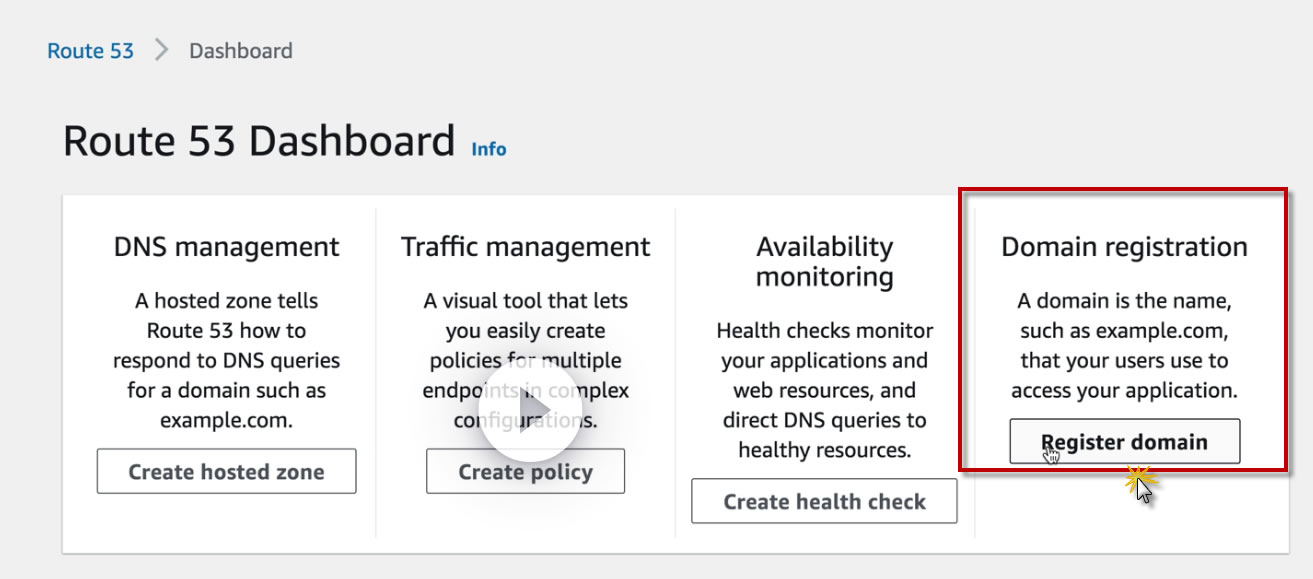
Task: Click the DNS management card heading
Action: click(x=226, y=246)
